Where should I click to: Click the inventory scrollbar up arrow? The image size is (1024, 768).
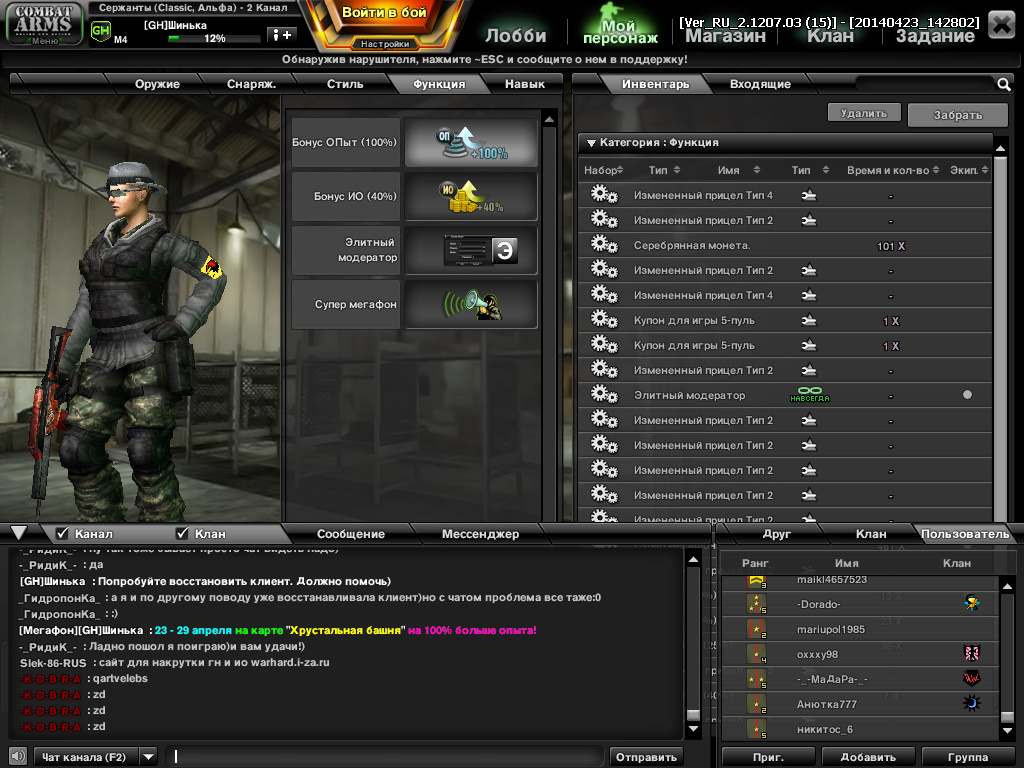(x=1000, y=149)
